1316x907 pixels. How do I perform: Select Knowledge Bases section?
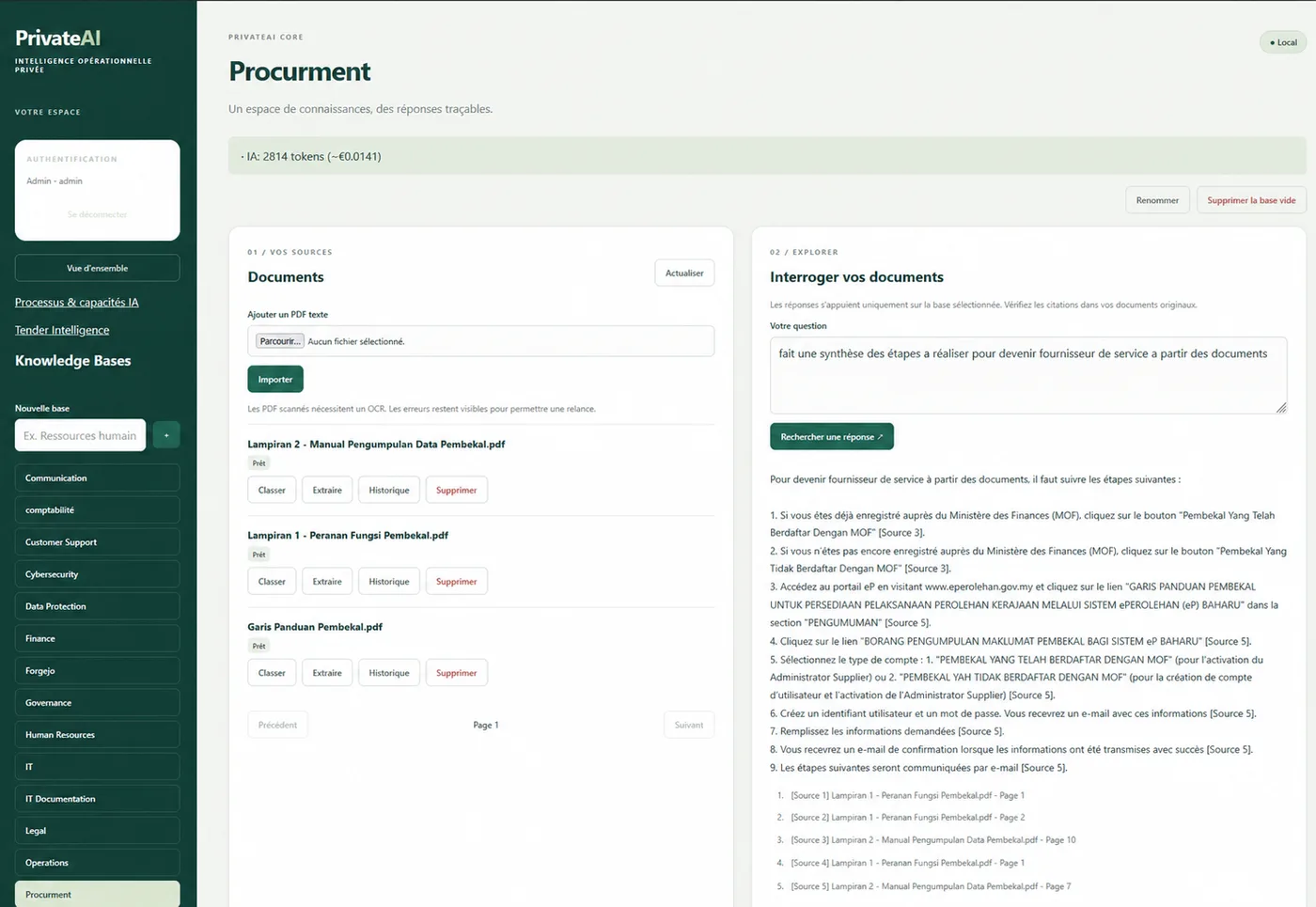(x=72, y=361)
